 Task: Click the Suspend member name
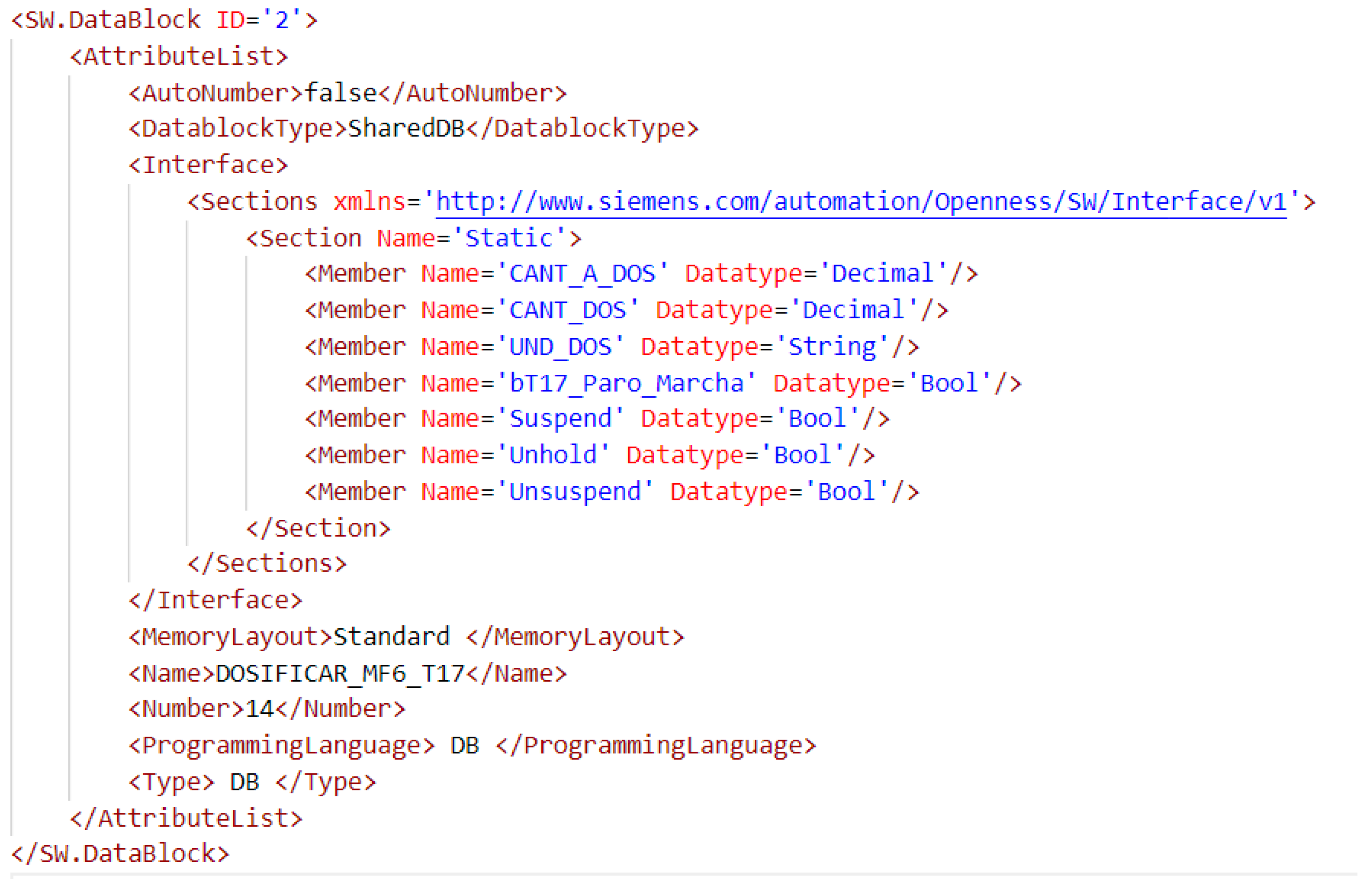pos(560,419)
